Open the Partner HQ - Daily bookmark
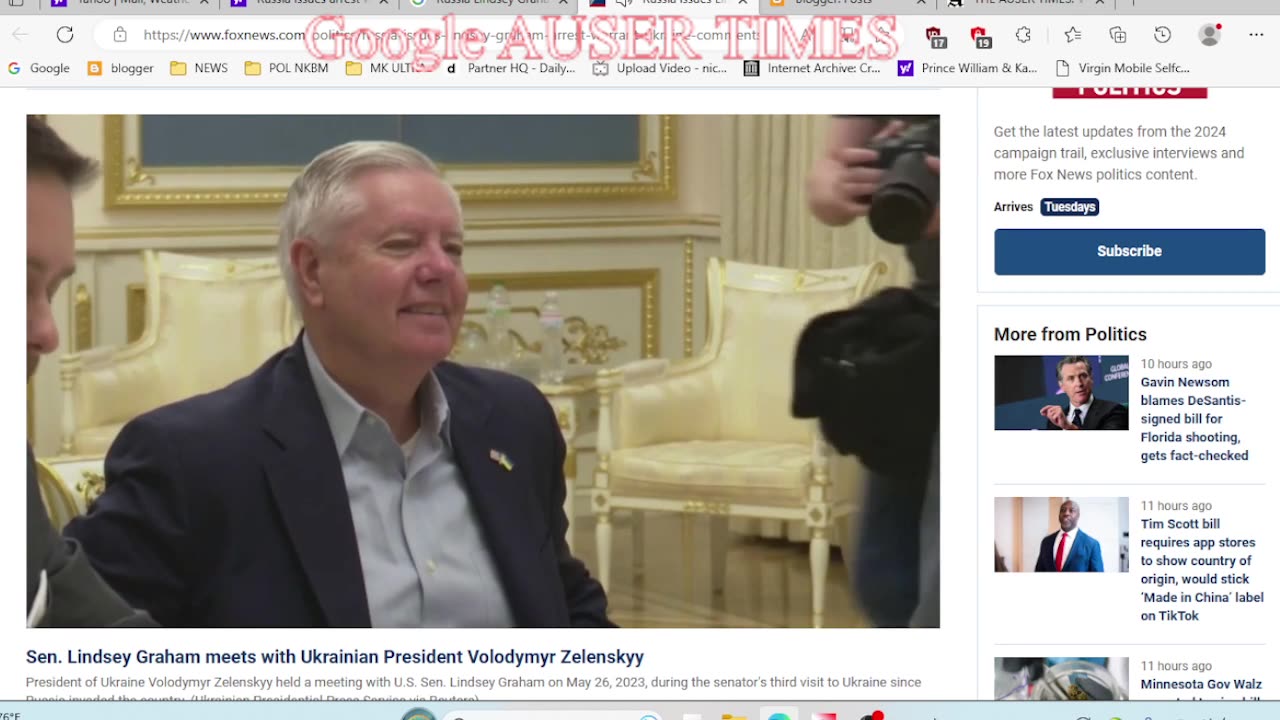Screen dimensions: 1280x720 (x=510, y=68)
